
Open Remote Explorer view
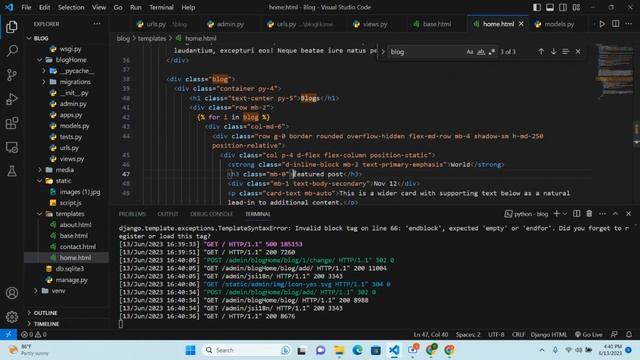coord(12,147)
